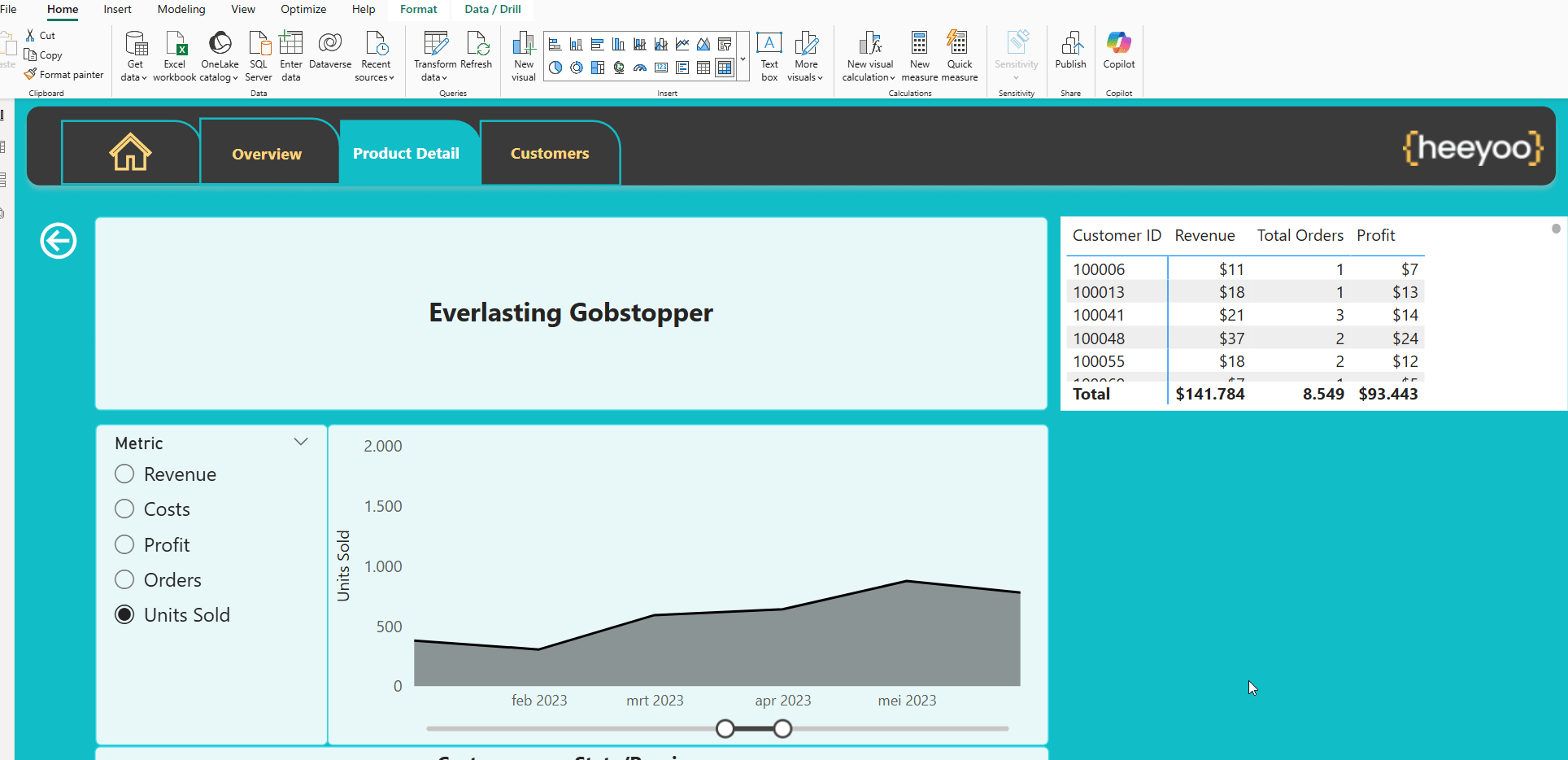Select the matrix visual in gallery
The width and height of the screenshot is (1568, 760).
coord(725,68)
